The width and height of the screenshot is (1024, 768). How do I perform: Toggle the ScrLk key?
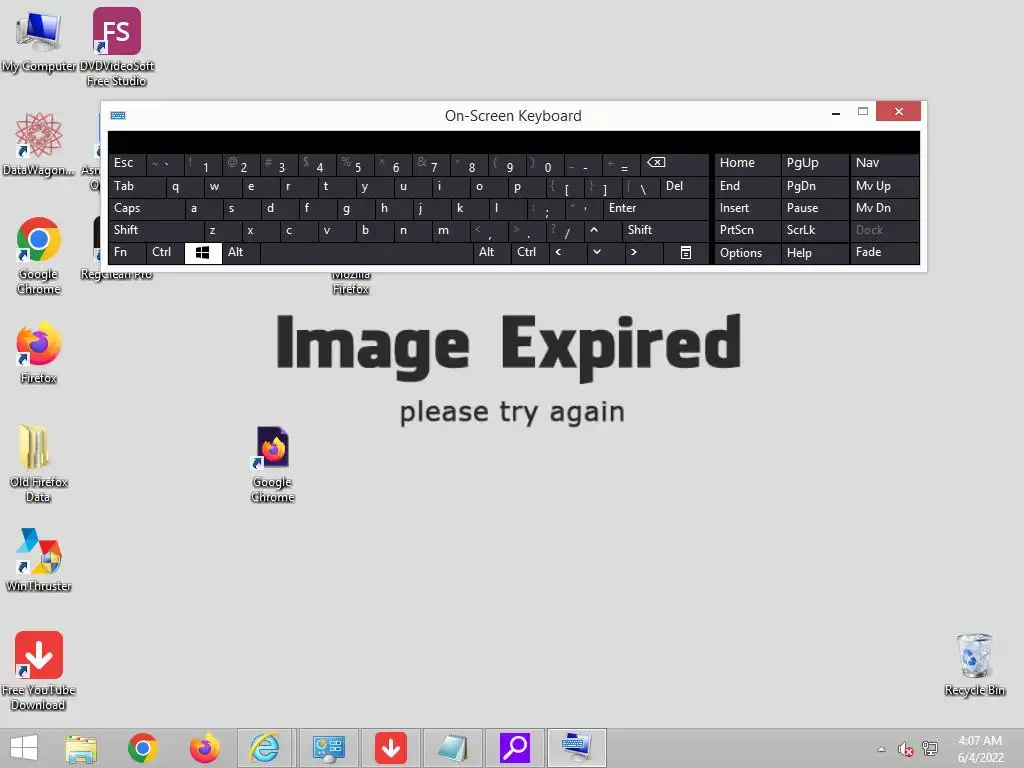(814, 230)
